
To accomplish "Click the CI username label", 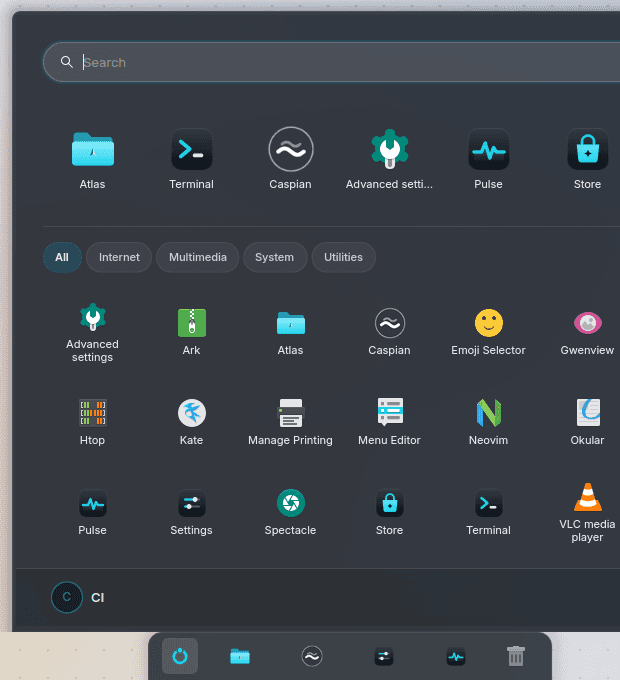I will (x=98, y=598).
